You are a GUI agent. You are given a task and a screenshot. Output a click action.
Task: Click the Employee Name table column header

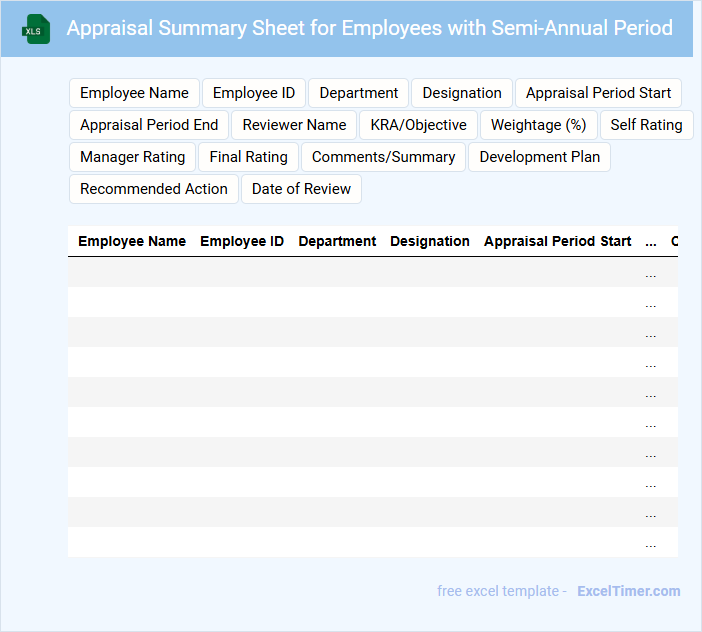[132, 241]
